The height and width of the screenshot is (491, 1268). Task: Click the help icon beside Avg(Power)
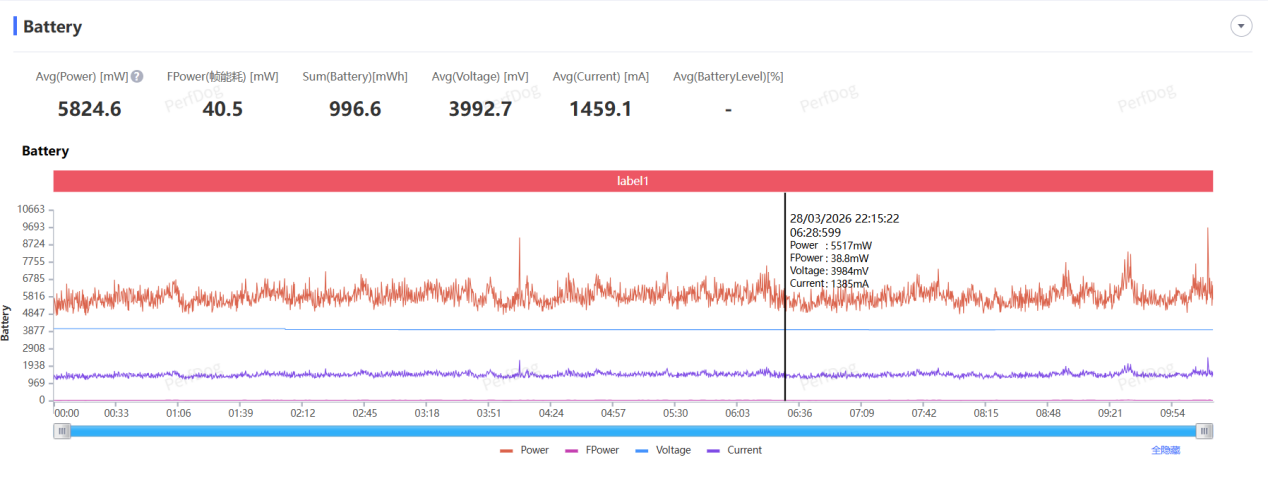click(137, 77)
